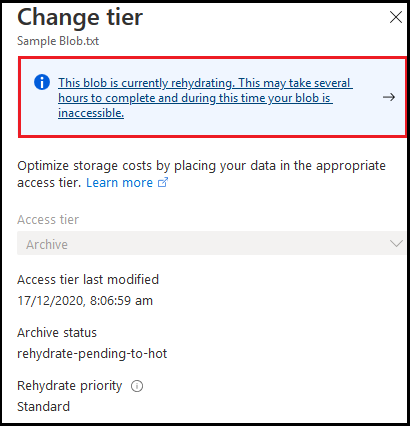Select the Change tier heading
This screenshot has height=426, width=410.
(x=80, y=17)
